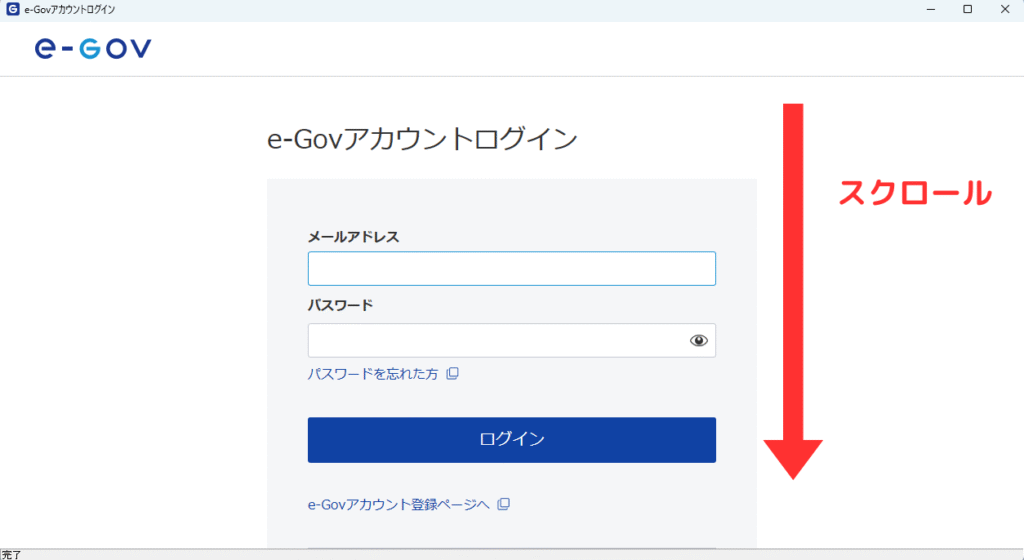1024x560 pixels.
Task: Click the e-Govアカウントログイン heading text
Action: coord(422,139)
